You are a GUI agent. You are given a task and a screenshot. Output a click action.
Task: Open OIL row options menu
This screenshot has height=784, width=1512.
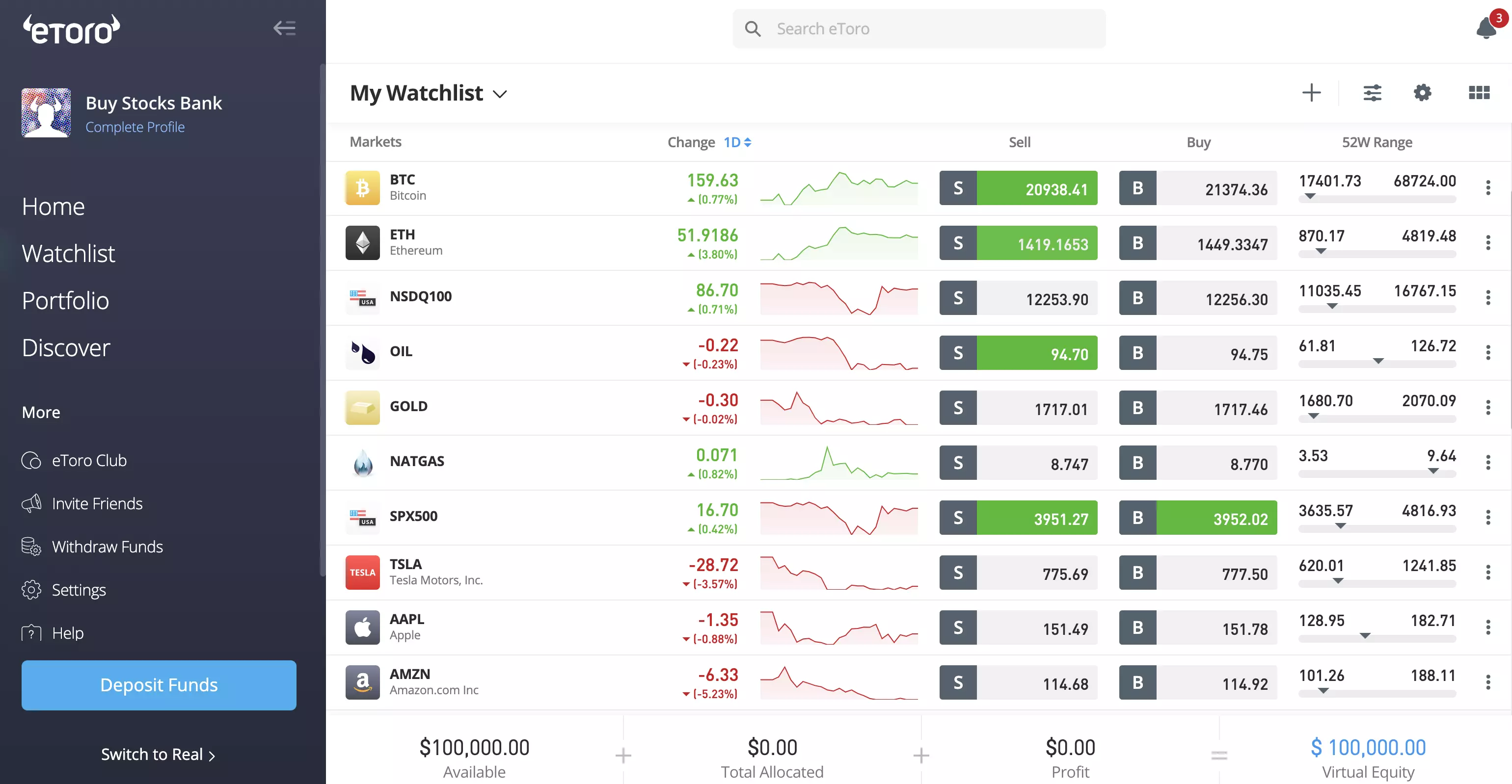coord(1488,352)
